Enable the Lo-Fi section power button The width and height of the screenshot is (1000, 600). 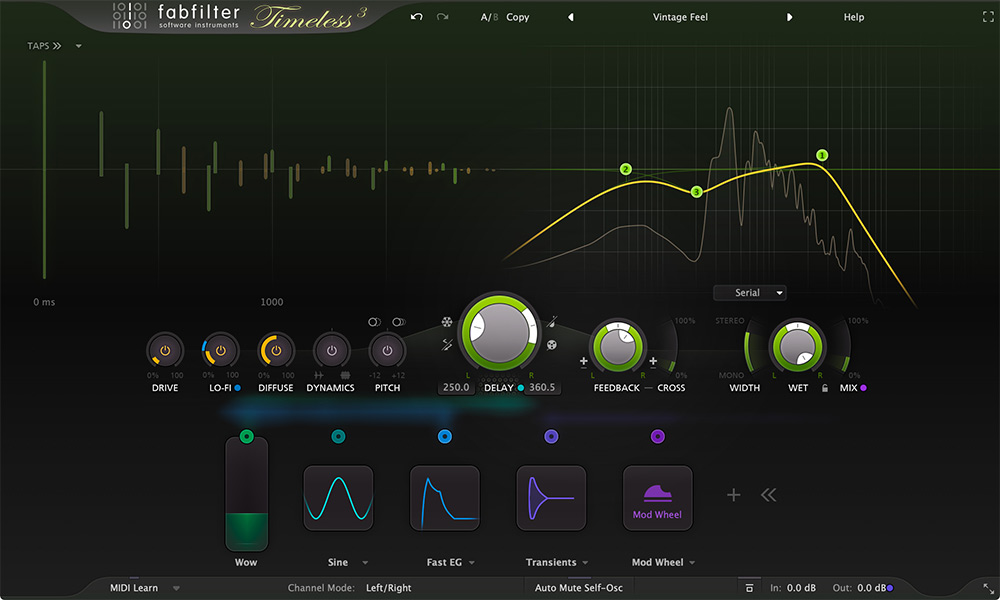click(220, 349)
